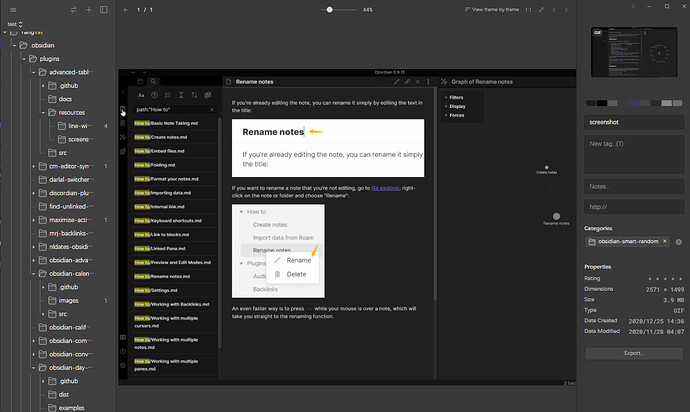Click the purple color swatch
This screenshot has height=412, width=690.
pyautogui.click(x=634, y=103)
